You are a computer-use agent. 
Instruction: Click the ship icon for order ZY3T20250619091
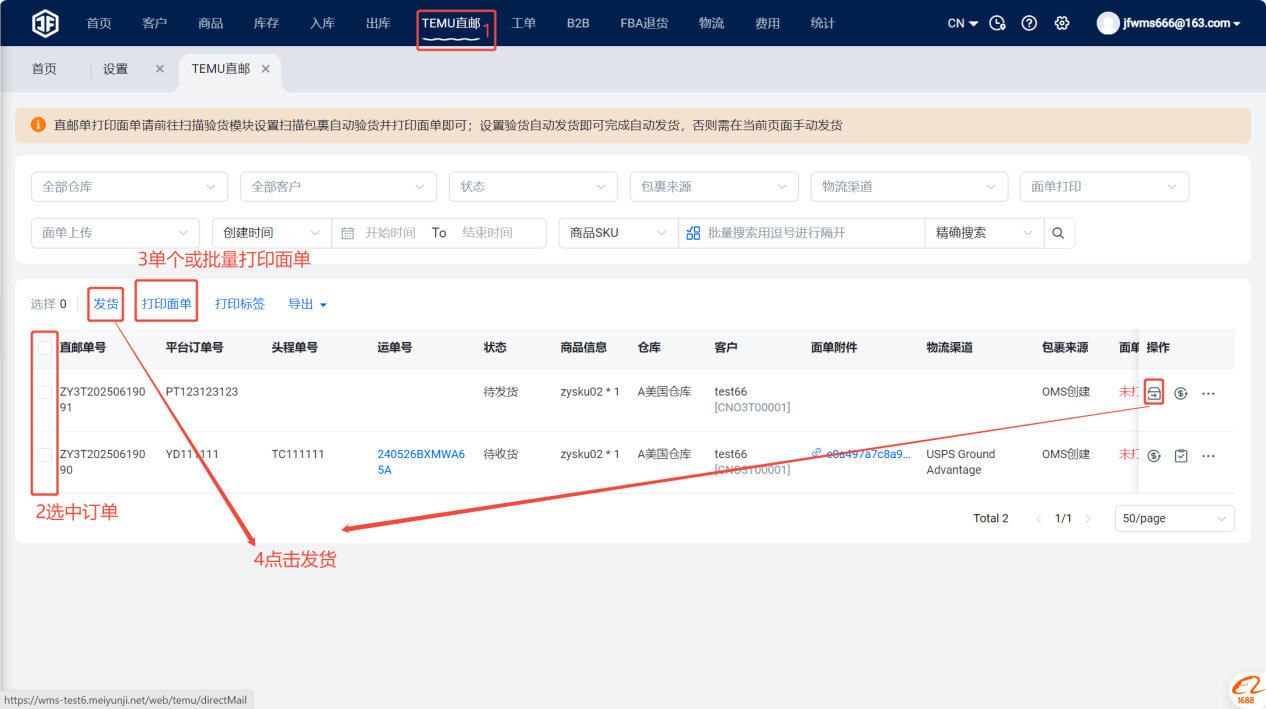point(1154,393)
